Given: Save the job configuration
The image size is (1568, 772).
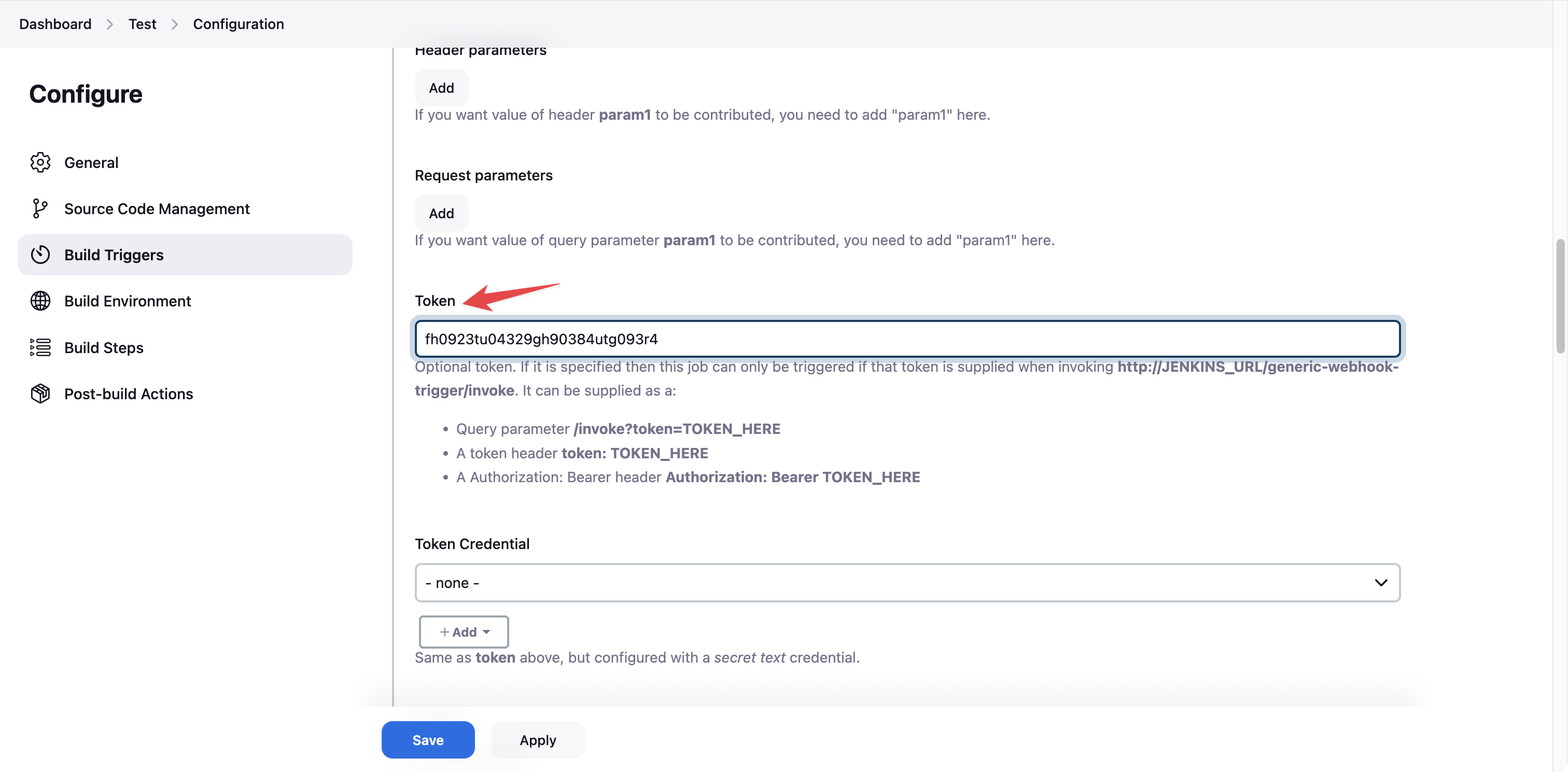Looking at the screenshot, I should (x=427, y=740).
